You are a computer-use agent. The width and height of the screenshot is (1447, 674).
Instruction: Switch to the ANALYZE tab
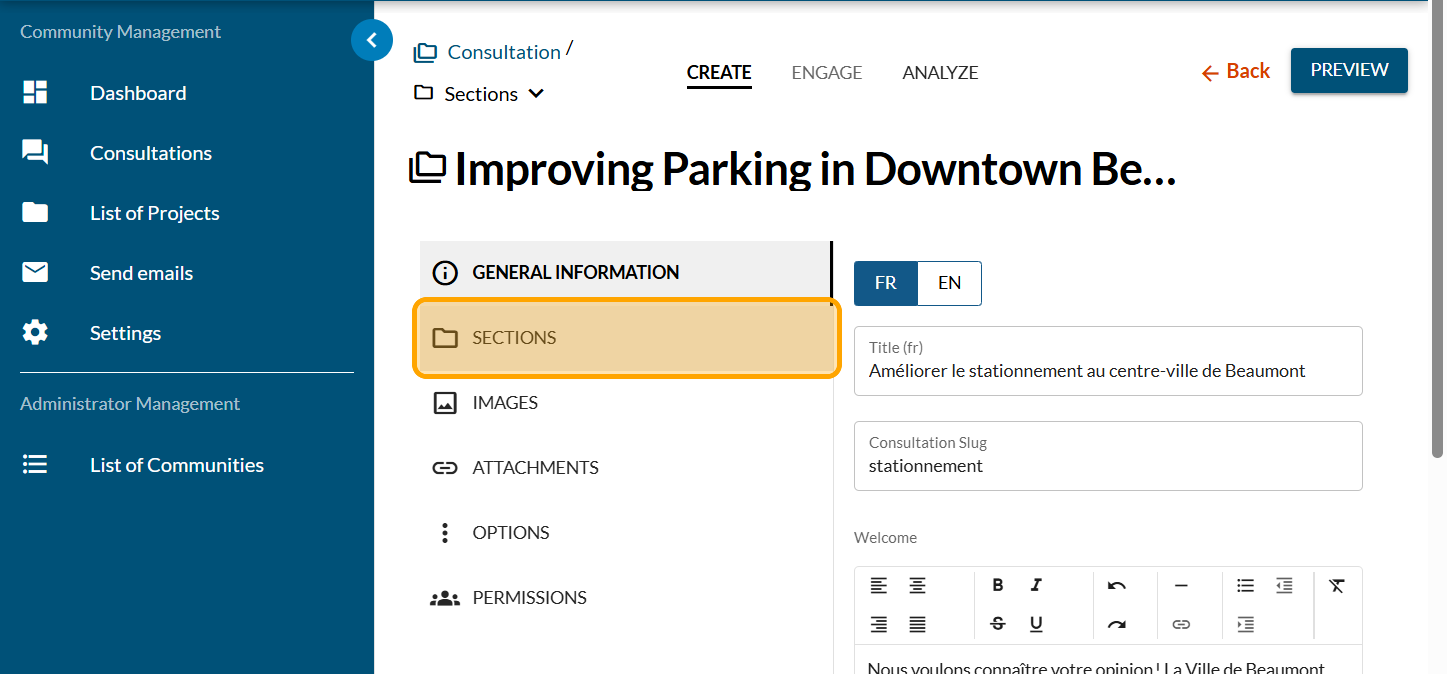click(x=940, y=73)
